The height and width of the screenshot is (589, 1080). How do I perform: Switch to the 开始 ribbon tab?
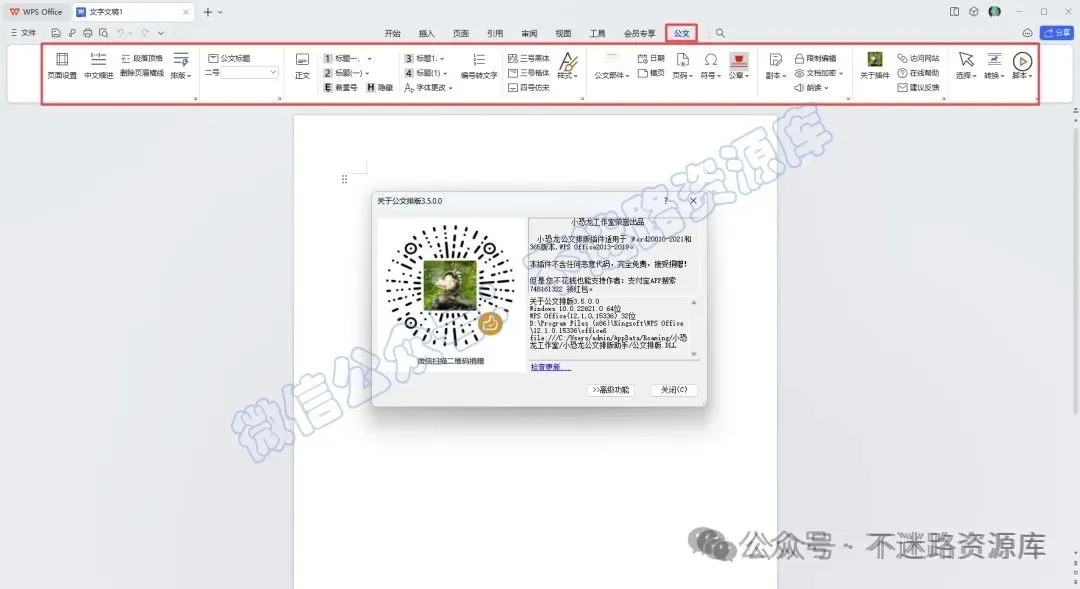coord(393,33)
